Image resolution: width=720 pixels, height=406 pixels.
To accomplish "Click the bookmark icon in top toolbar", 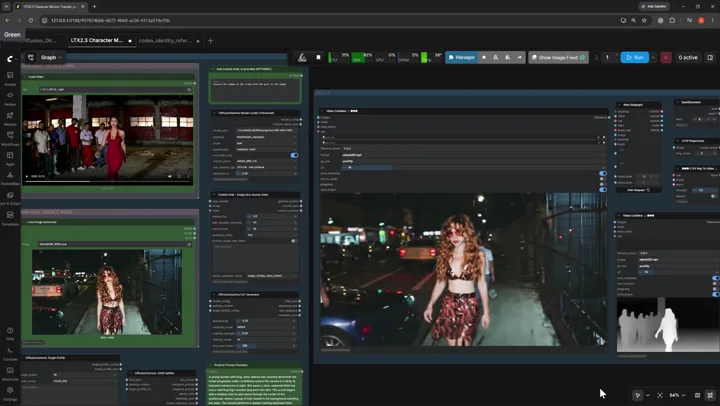I will [318, 57].
